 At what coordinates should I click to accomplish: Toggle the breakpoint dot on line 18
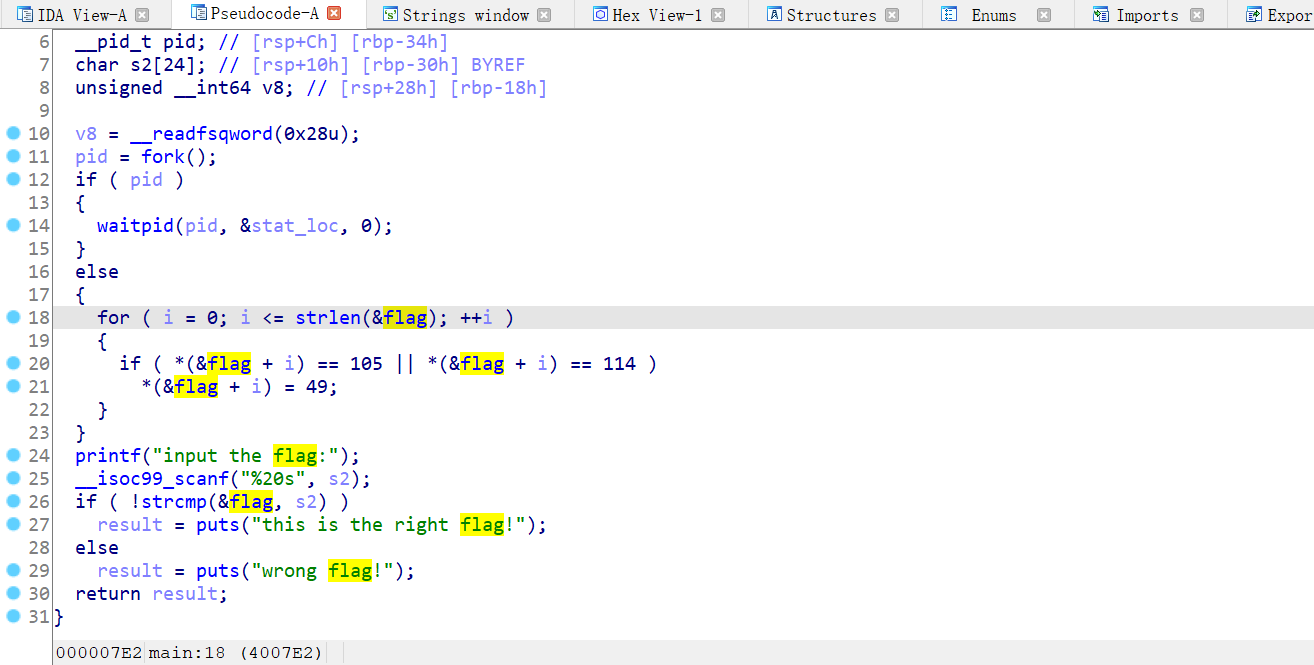coord(13,317)
